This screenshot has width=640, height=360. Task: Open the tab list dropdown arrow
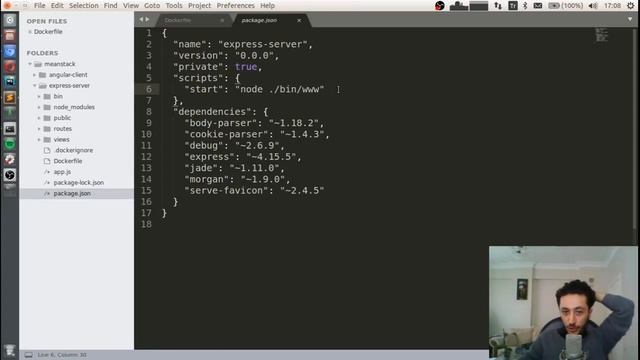(630, 19)
